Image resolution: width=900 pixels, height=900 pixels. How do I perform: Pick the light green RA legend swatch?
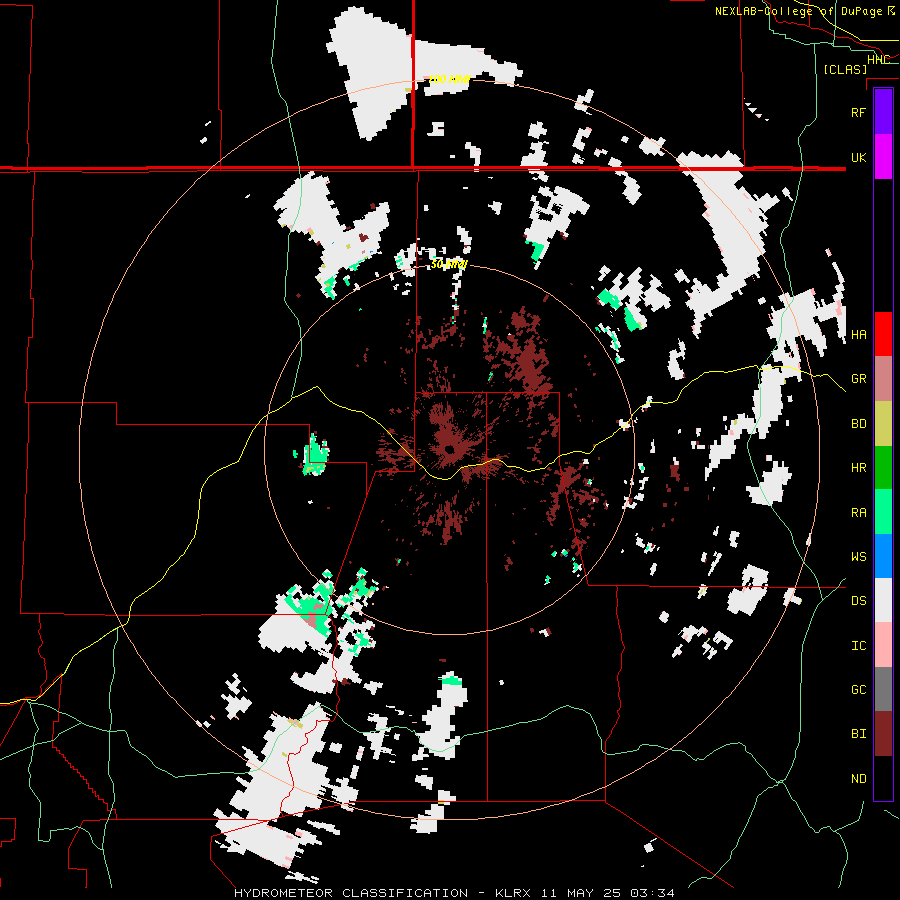pyautogui.click(x=883, y=512)
